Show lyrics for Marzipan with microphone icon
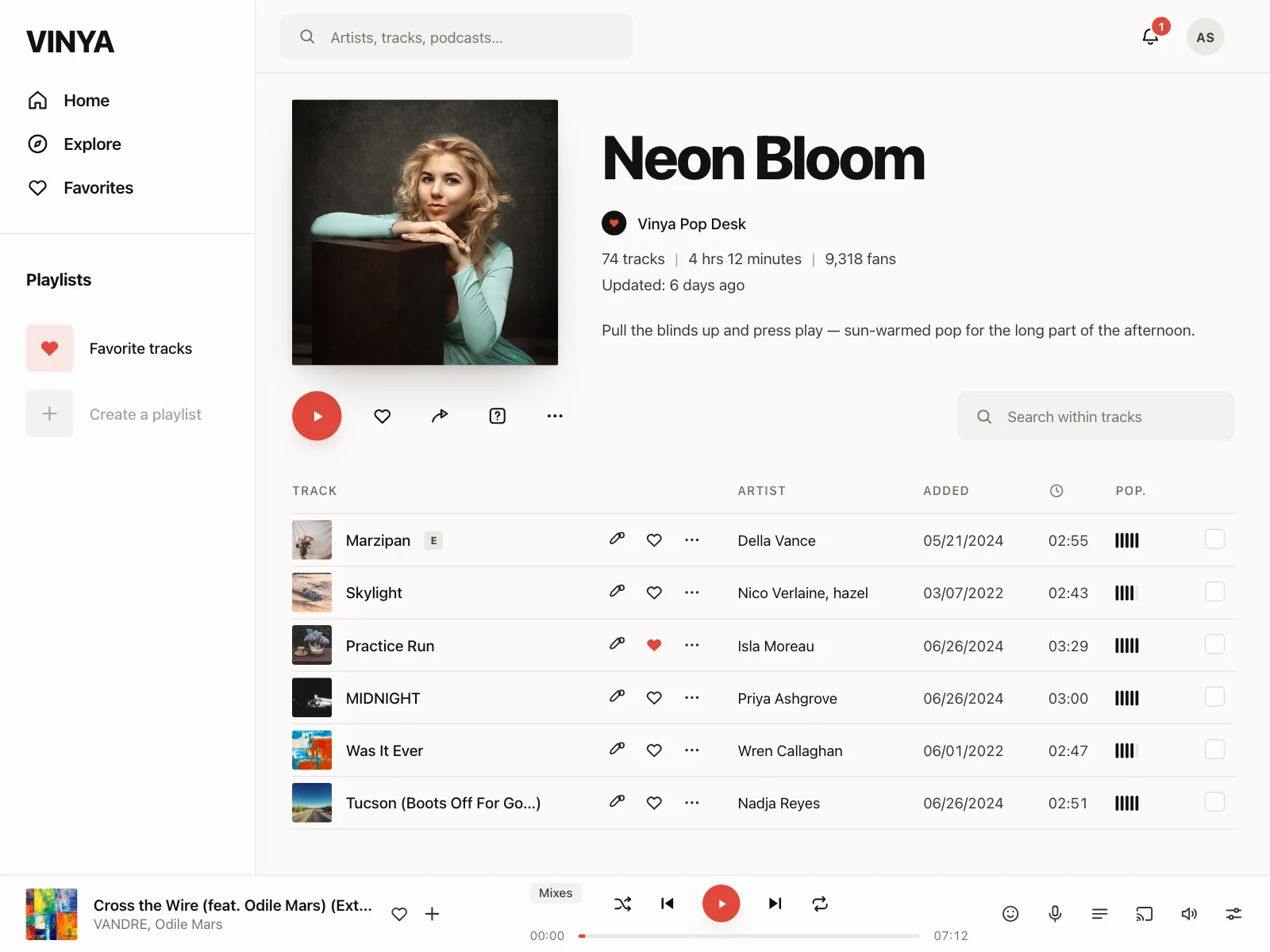 pos(617,539)
